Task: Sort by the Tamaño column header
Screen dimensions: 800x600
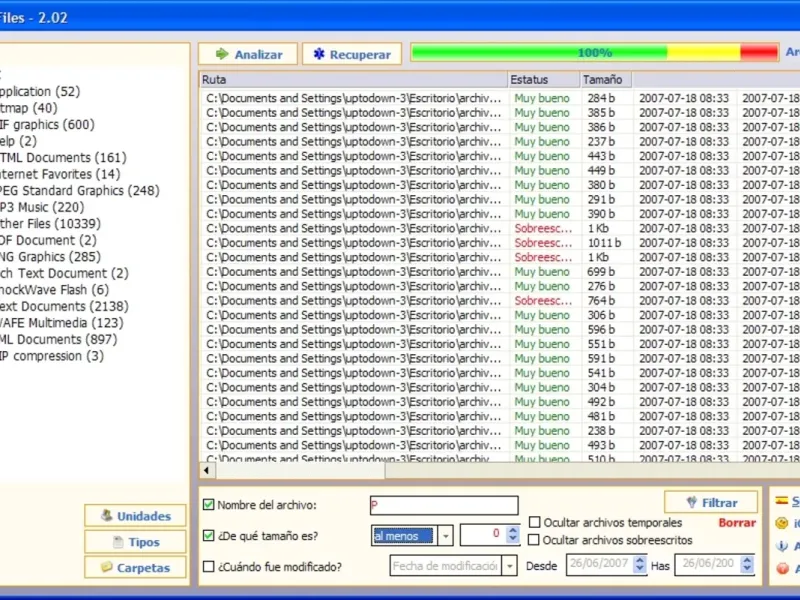Action: 606,80
